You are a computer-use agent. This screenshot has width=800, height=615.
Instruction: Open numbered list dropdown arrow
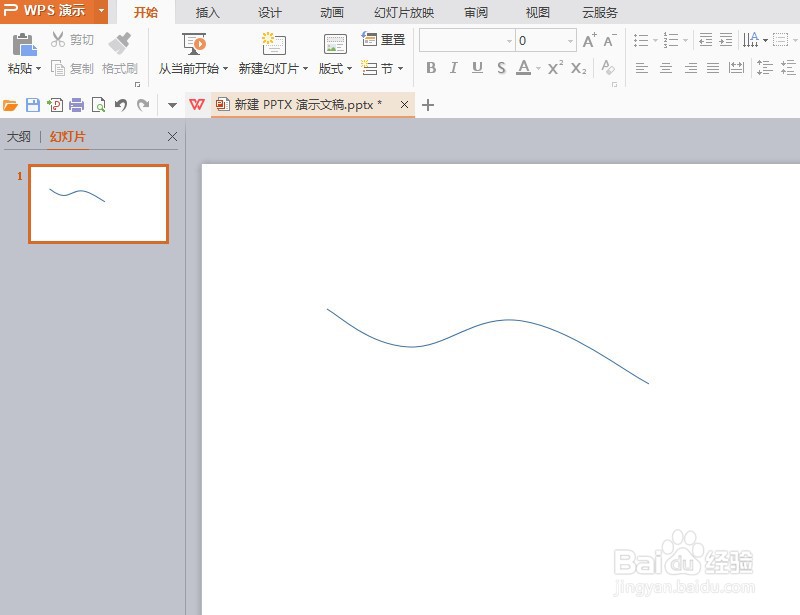point(685,40)
